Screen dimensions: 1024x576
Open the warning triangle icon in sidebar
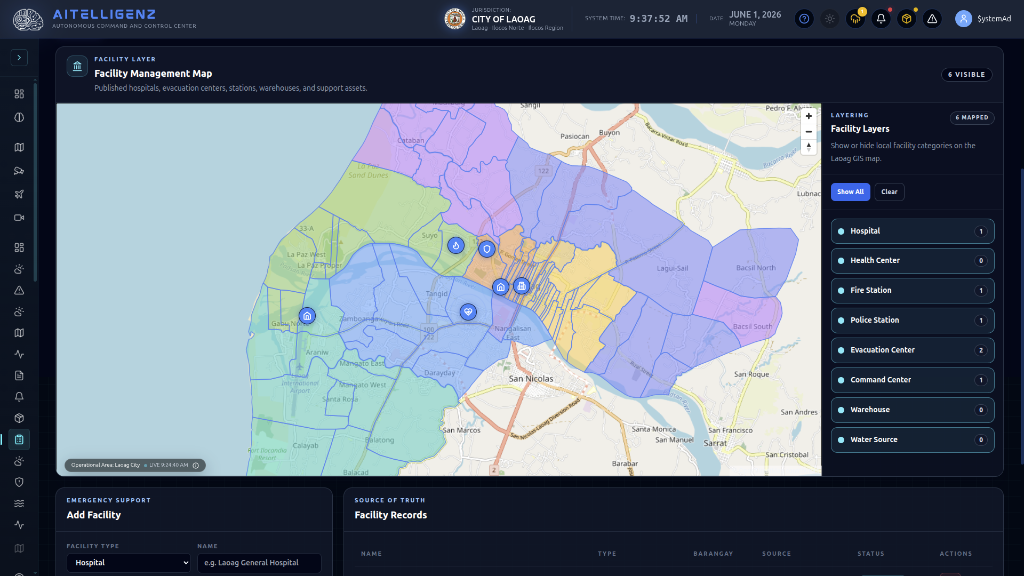point(19,291)
